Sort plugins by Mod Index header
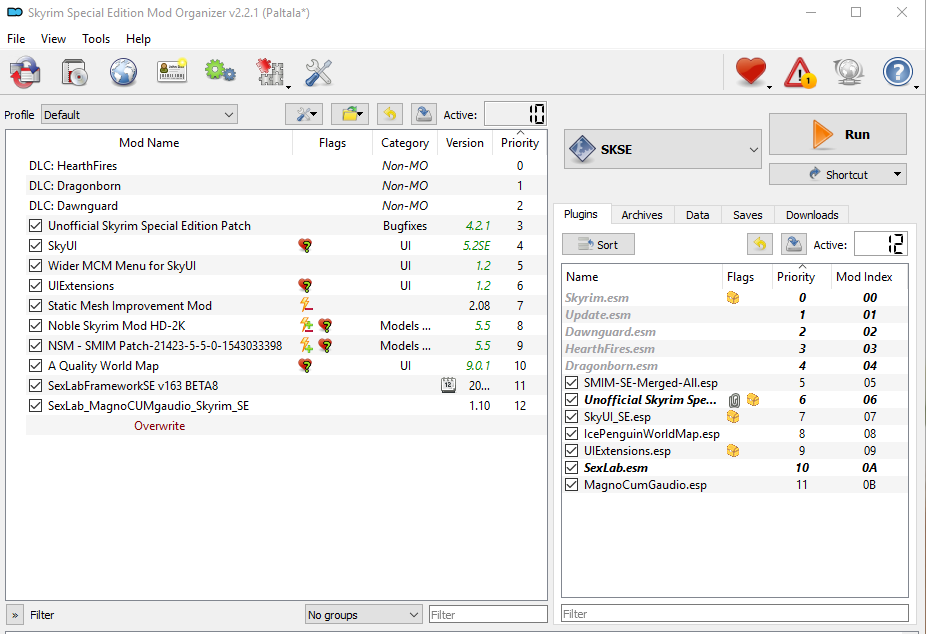Viewport: 926px width, 634px height. point(864,276)
